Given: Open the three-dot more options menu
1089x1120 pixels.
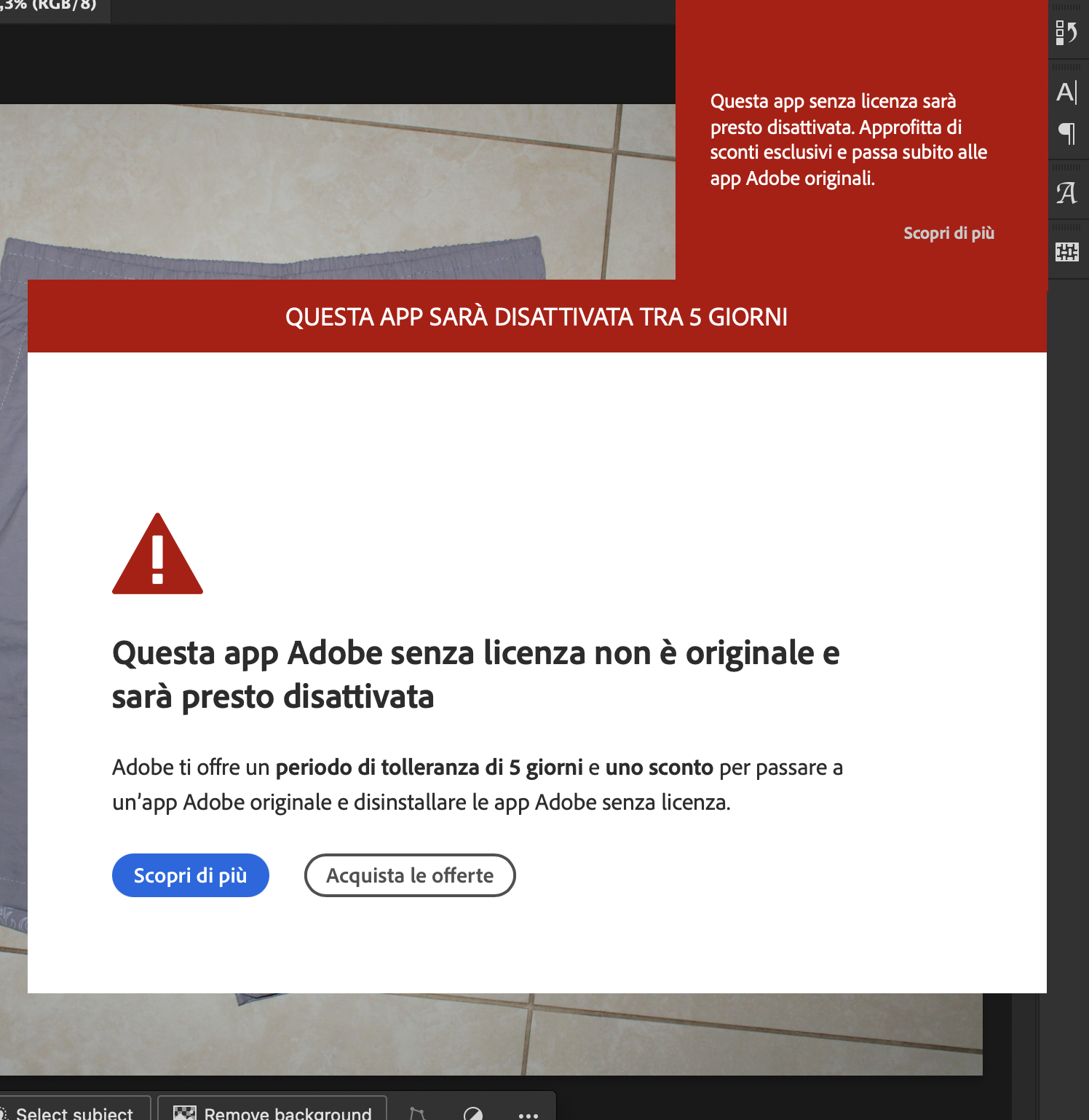Looking at the screenshot, I should [528, 1114].
